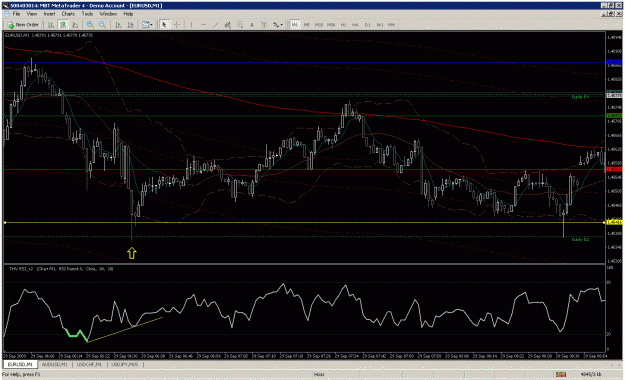Select the text label tool

click(264, 25)
